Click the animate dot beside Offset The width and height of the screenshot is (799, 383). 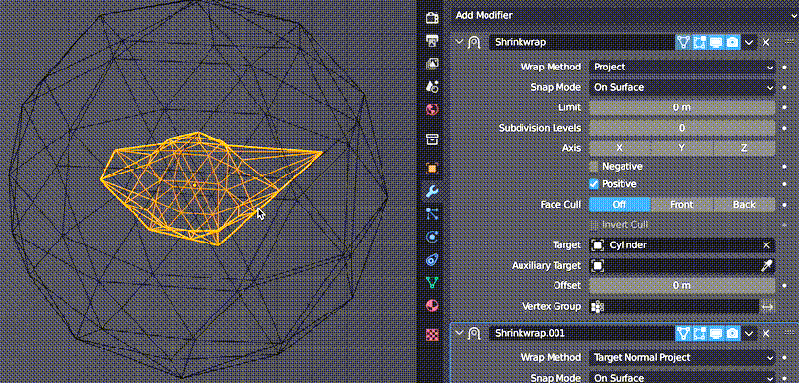[785, 286]
